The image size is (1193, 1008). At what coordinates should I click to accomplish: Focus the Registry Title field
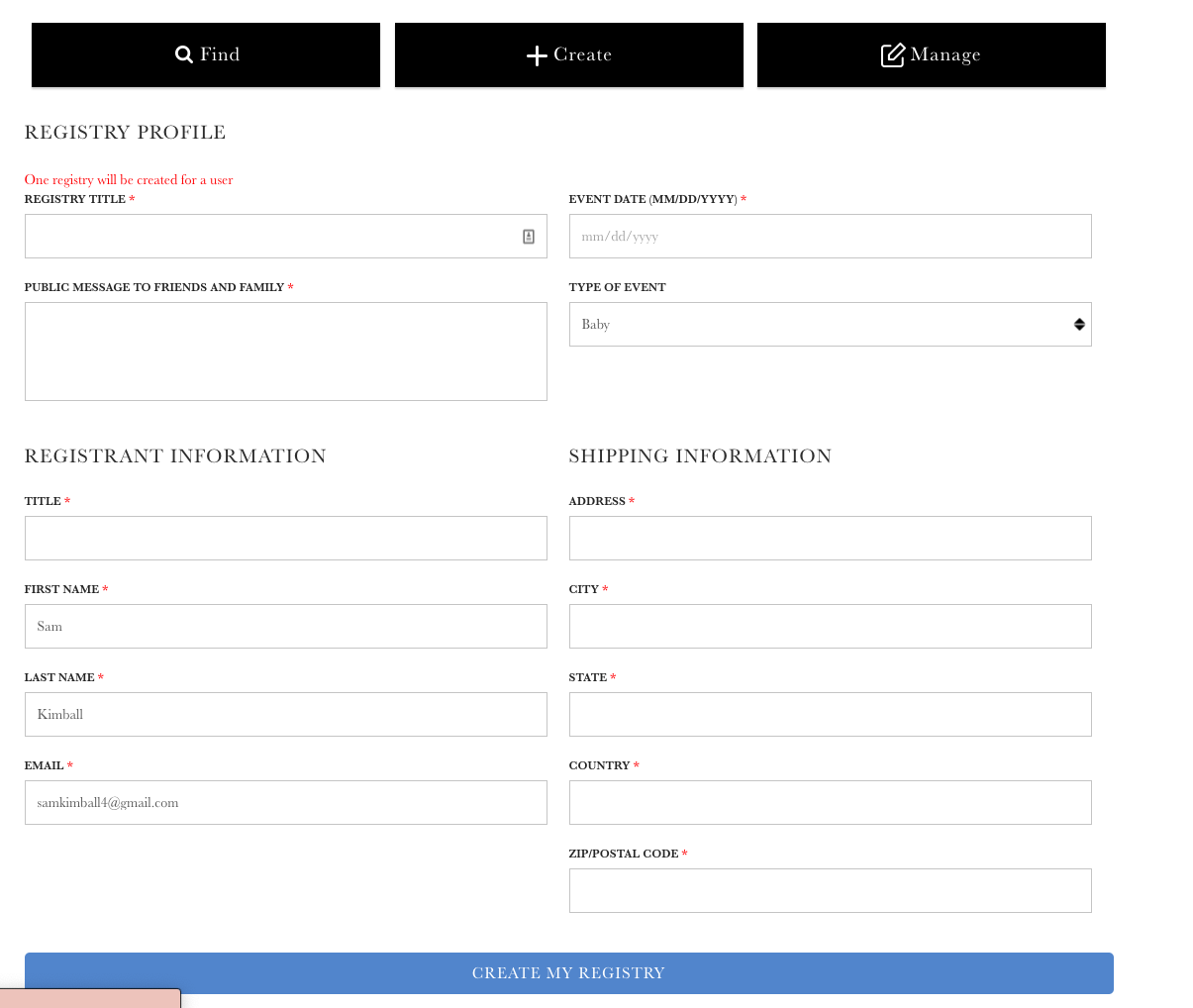pos(286,237)
